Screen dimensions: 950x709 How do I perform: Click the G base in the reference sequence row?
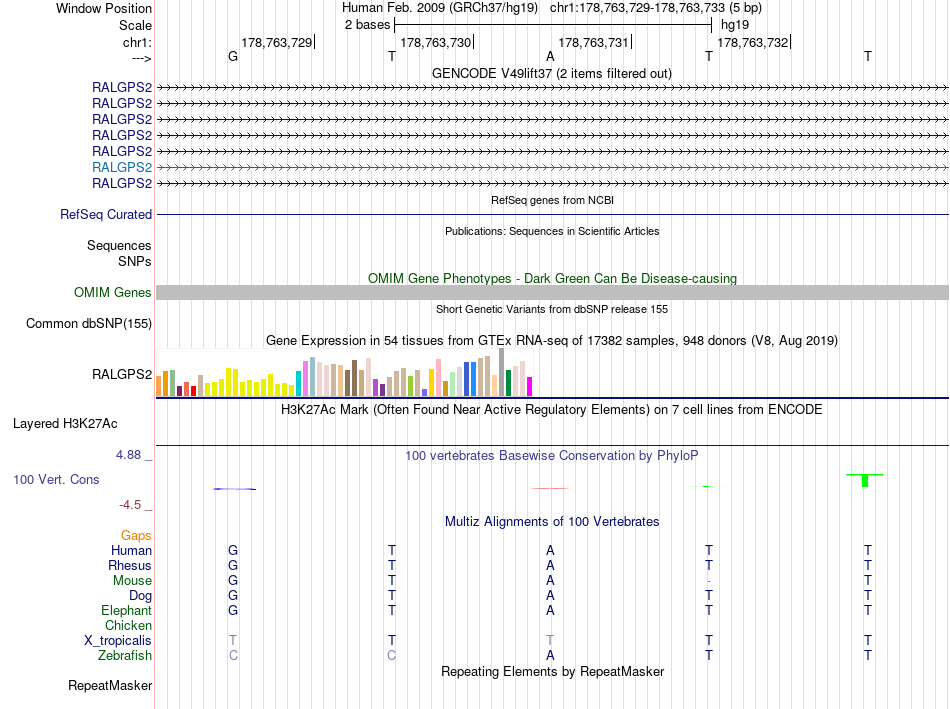[233, 56]
